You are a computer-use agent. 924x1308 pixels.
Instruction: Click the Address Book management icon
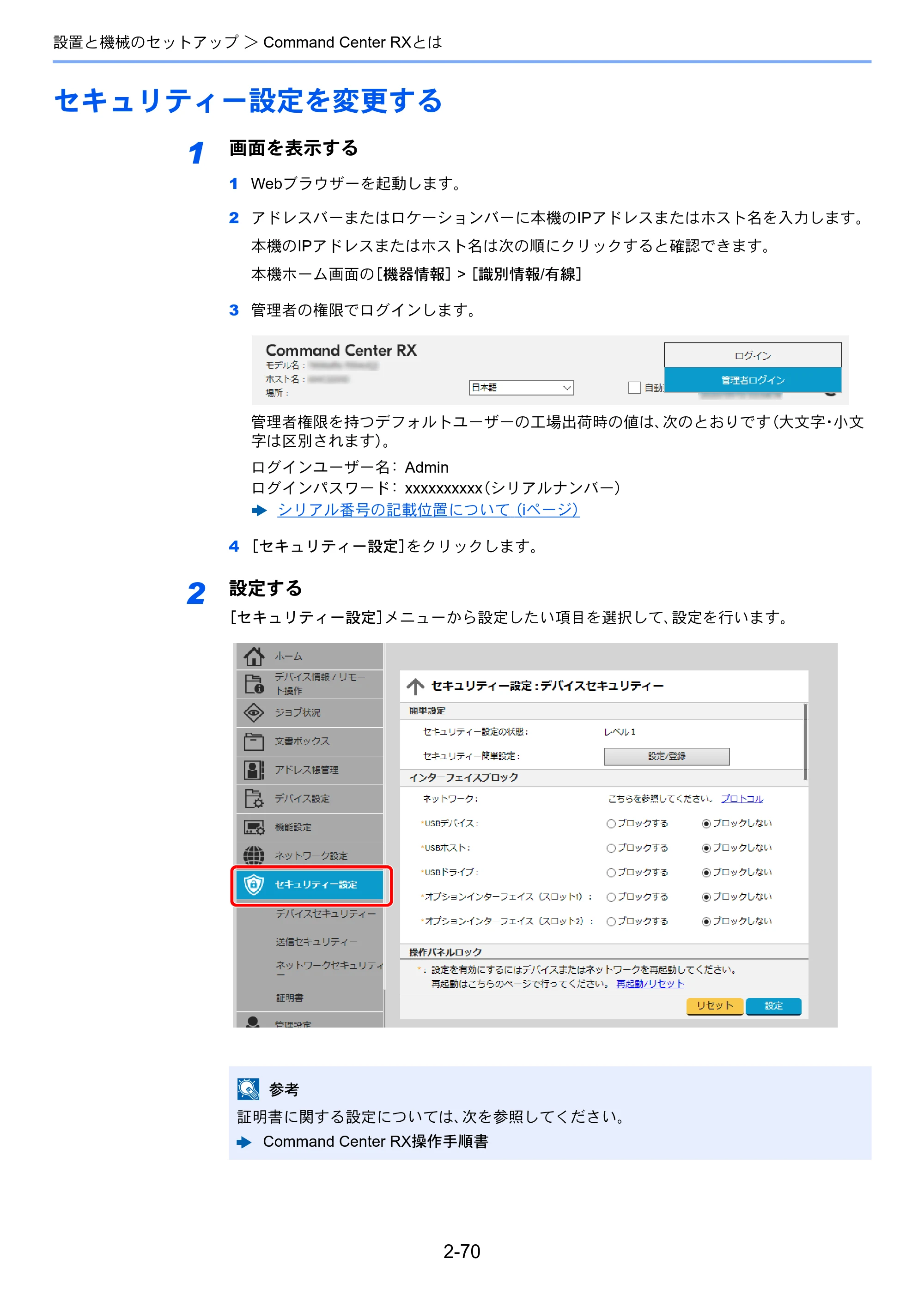[254, 770]
